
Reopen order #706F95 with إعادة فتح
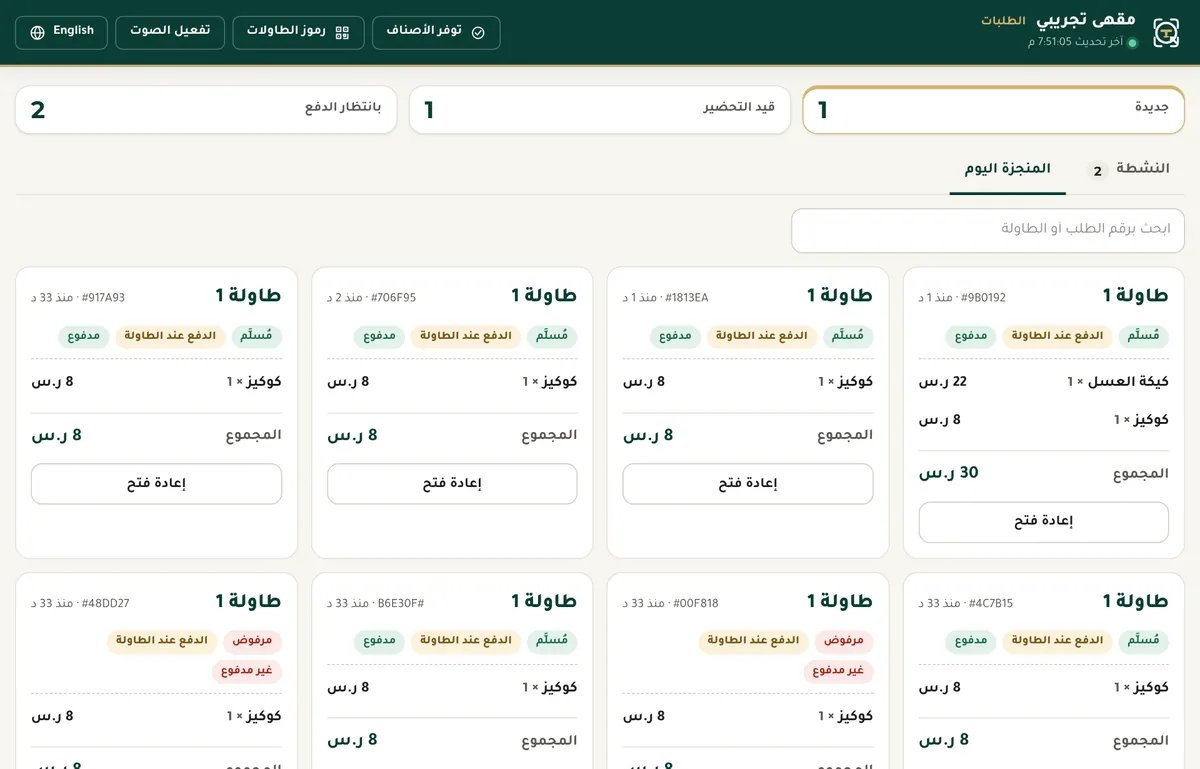[452, 484]
